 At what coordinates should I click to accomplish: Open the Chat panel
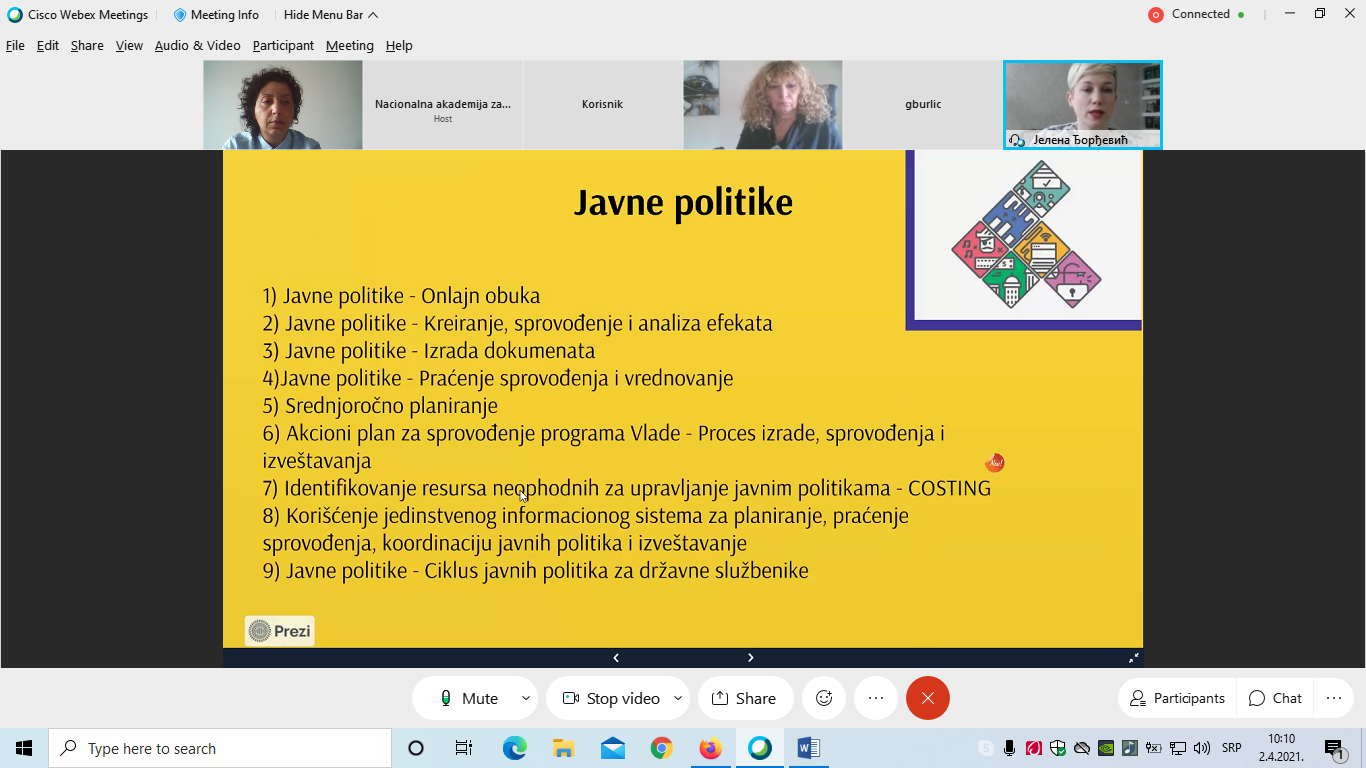point(1275,698)
